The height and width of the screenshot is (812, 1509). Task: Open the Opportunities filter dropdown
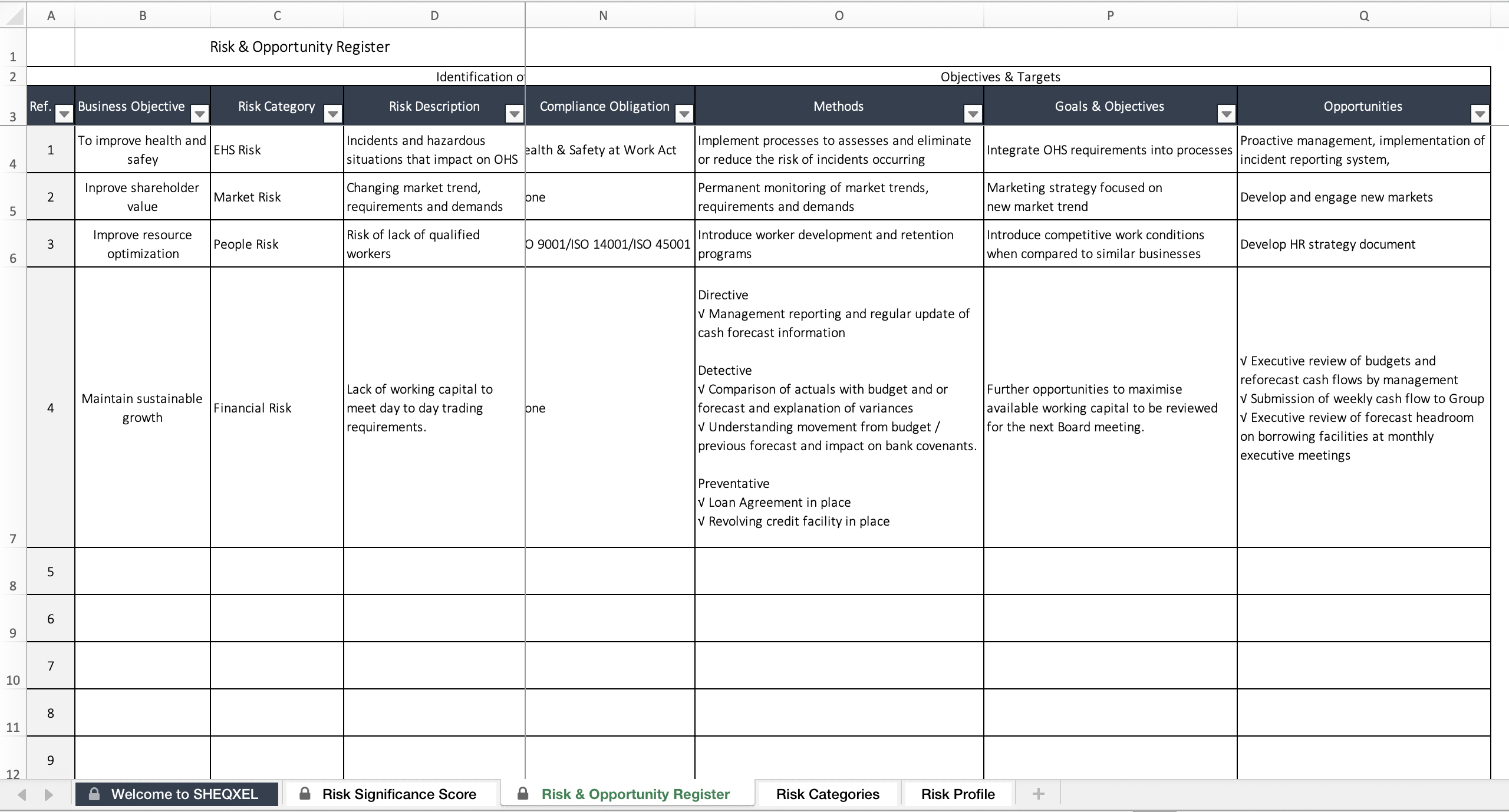point(1481,114)
